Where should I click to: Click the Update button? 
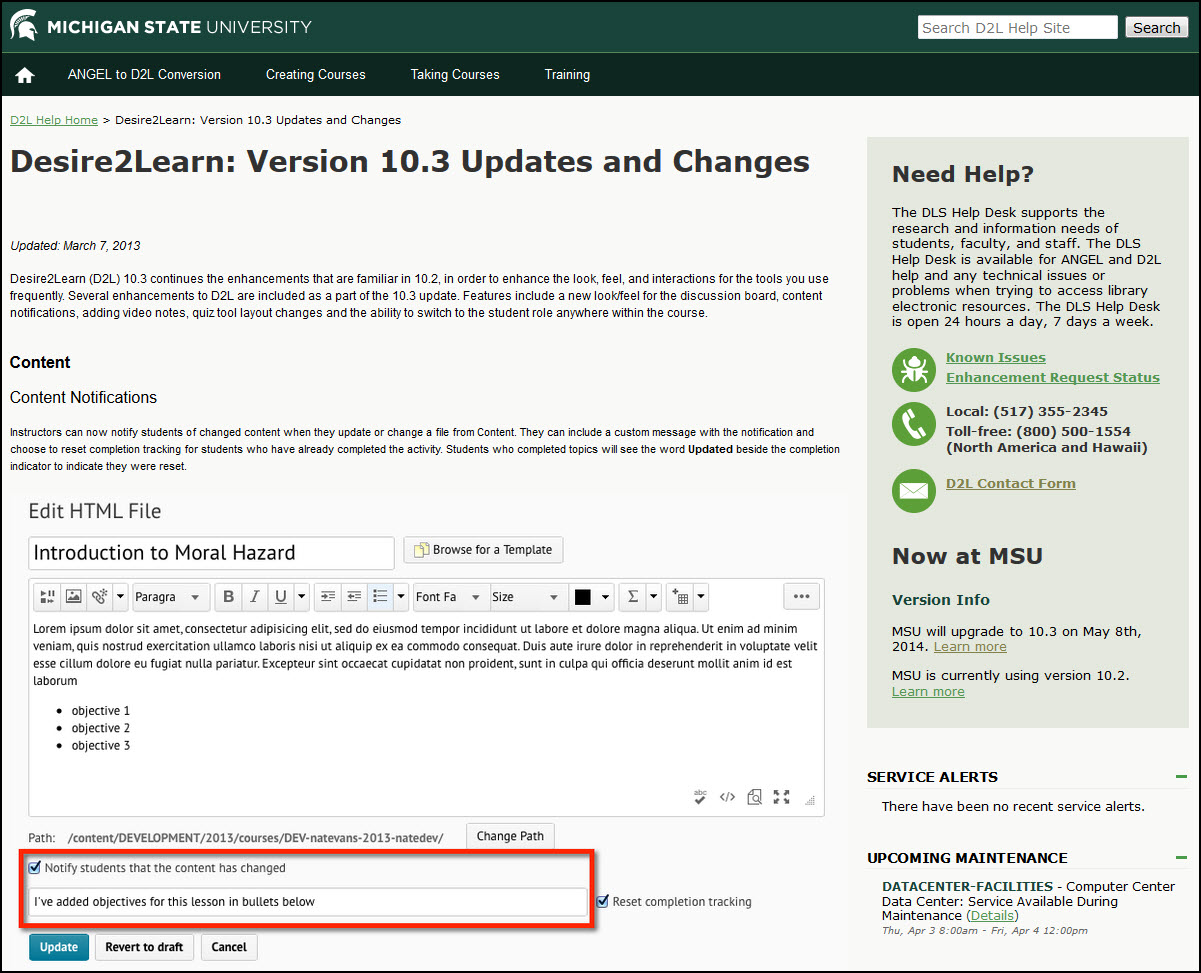click(58, 946)
